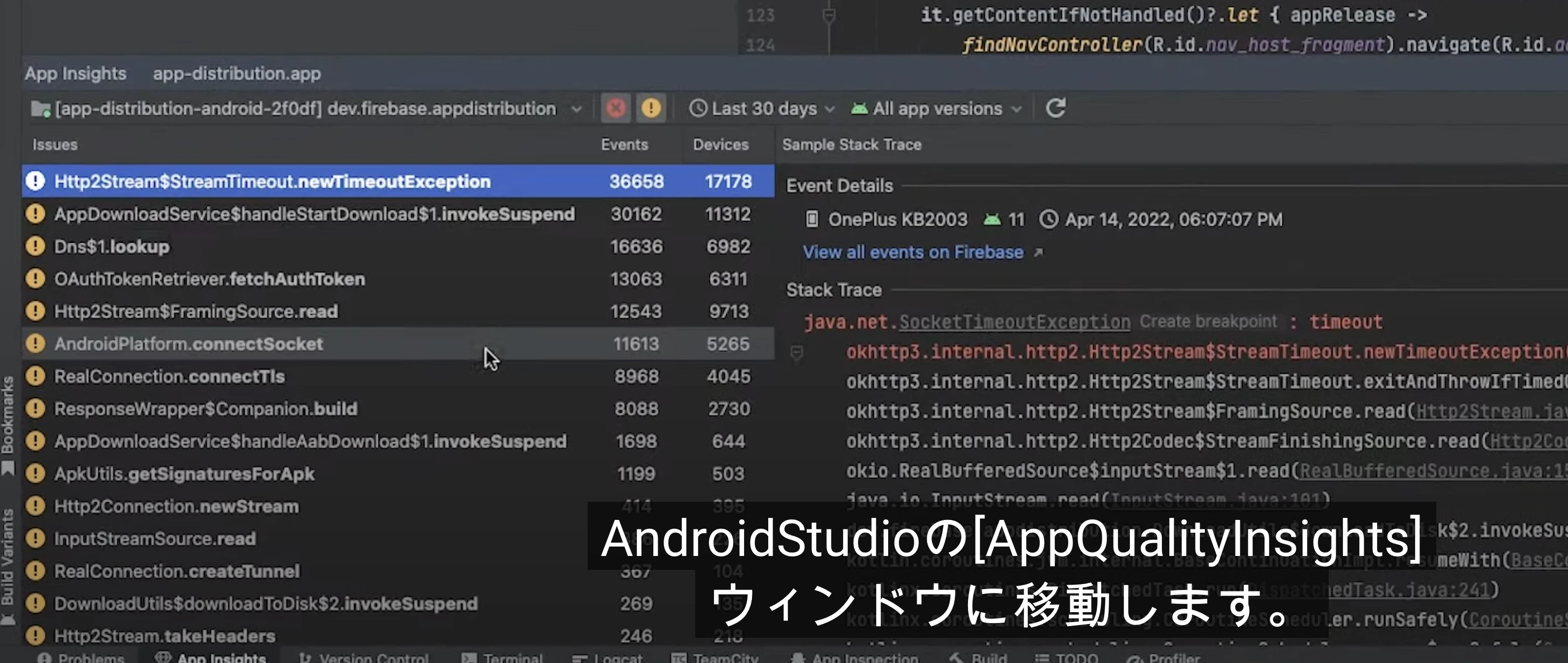1568x663 pixels.
Task: Select the Http2Connection.newStream issue
Action: click(398, 506)
